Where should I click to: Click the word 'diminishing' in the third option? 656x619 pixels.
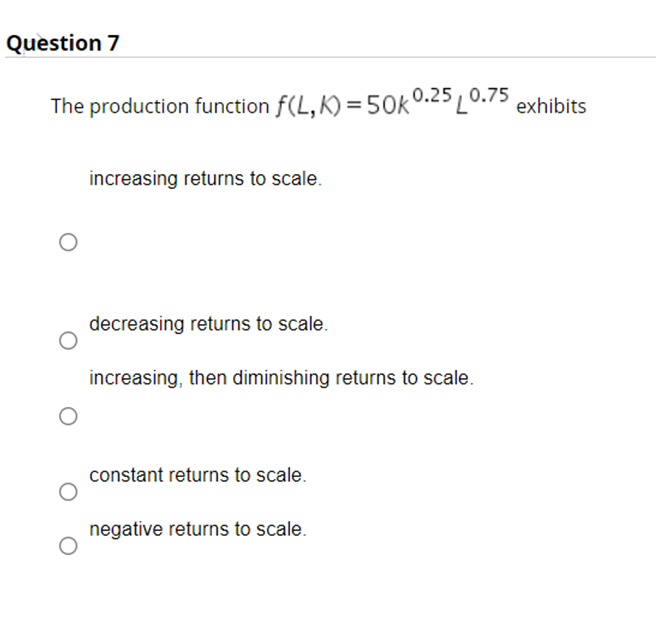coord(281,378)
